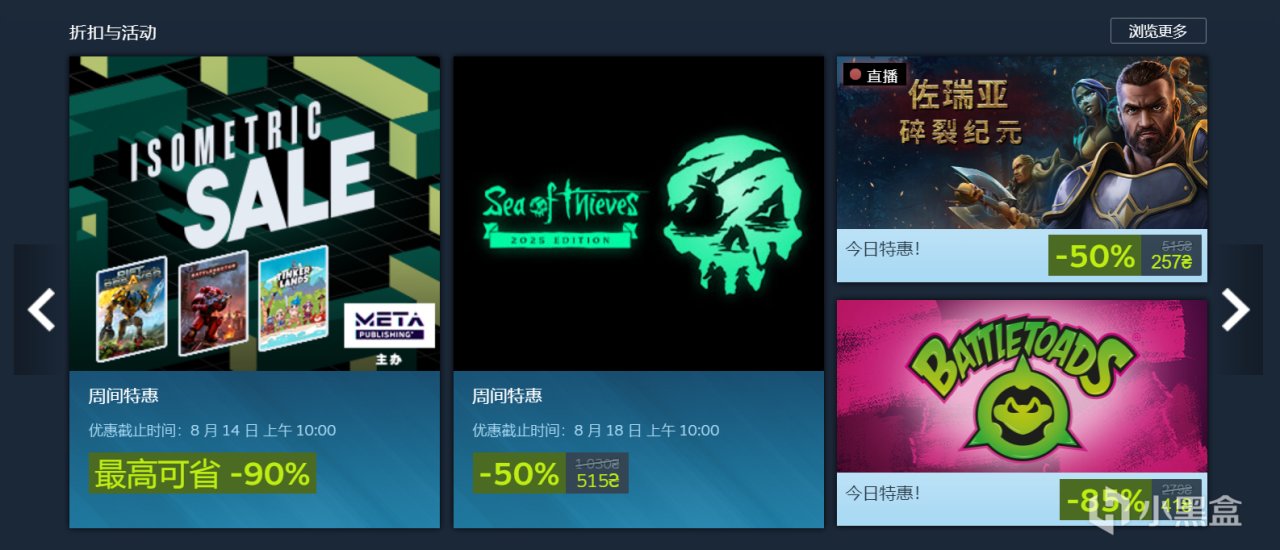The width and height of the screenshot is (1280, 550).
Task: Select the Tinkerlands game cover
Action: coord(293,297)
